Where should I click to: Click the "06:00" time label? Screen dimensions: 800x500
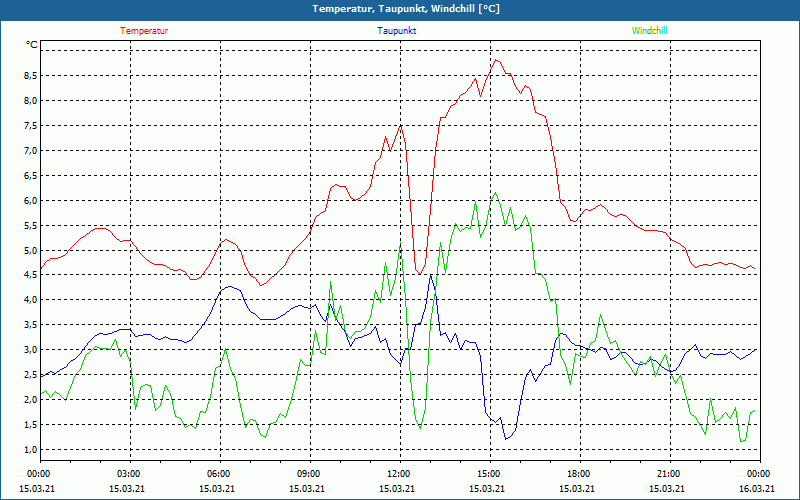click(x=217, y=474)
